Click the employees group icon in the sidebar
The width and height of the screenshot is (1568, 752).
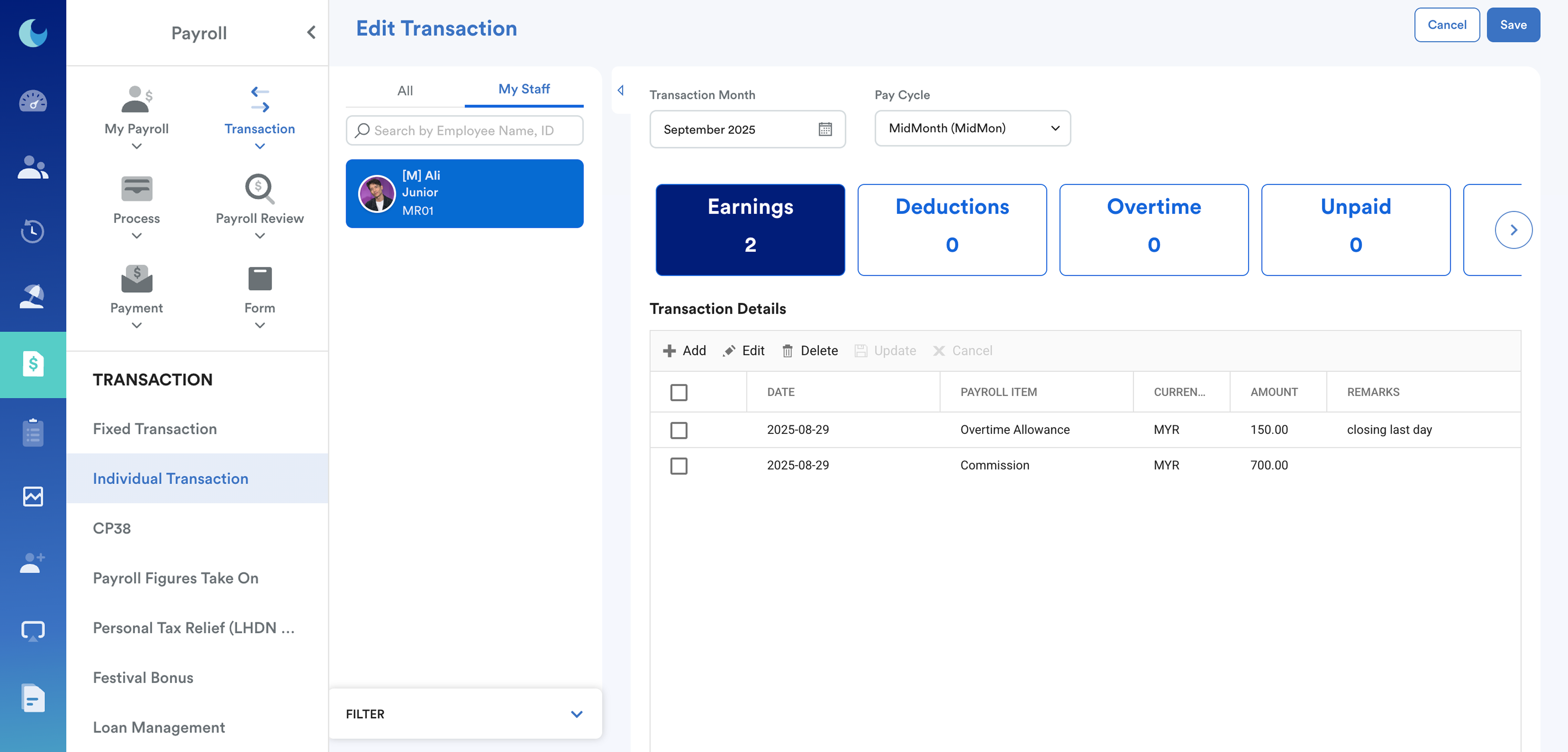33,168
